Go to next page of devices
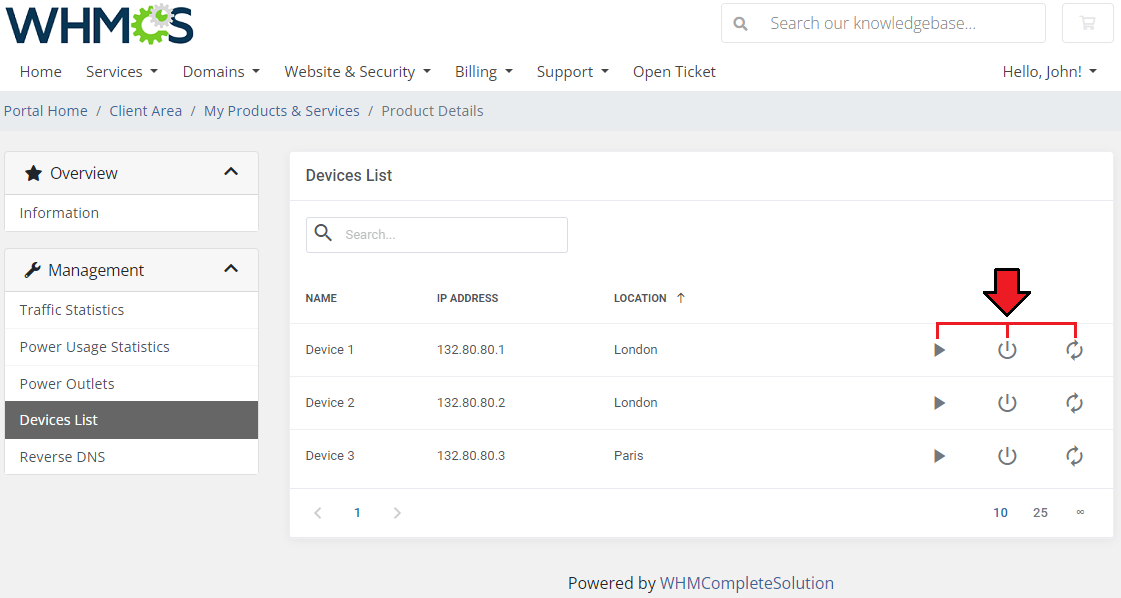The height and width of the screenshot is (598, 1121). point(397,513)
